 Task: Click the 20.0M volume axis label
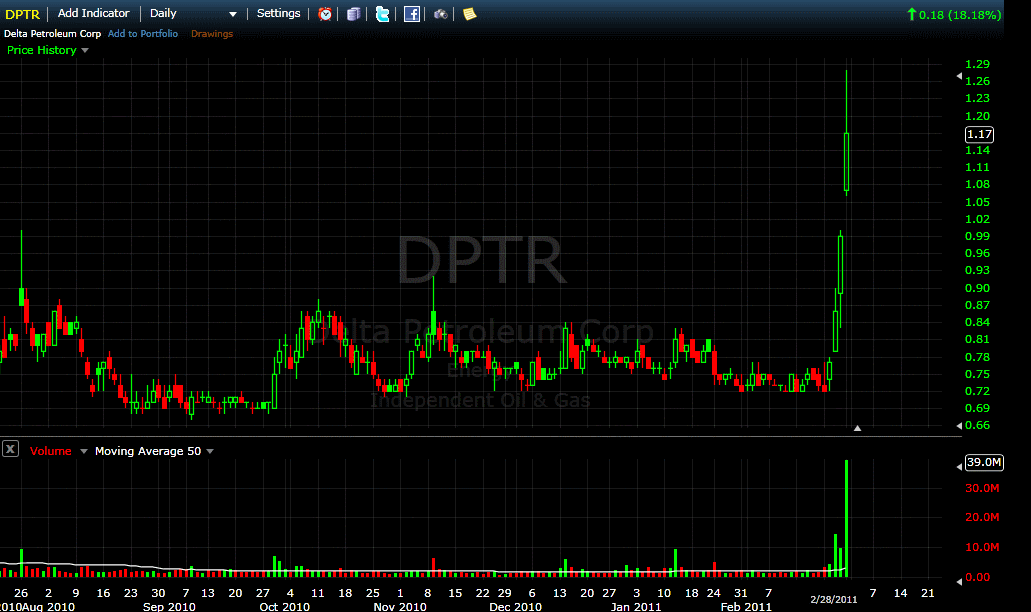pyautogui.click(x=982, y=517)
